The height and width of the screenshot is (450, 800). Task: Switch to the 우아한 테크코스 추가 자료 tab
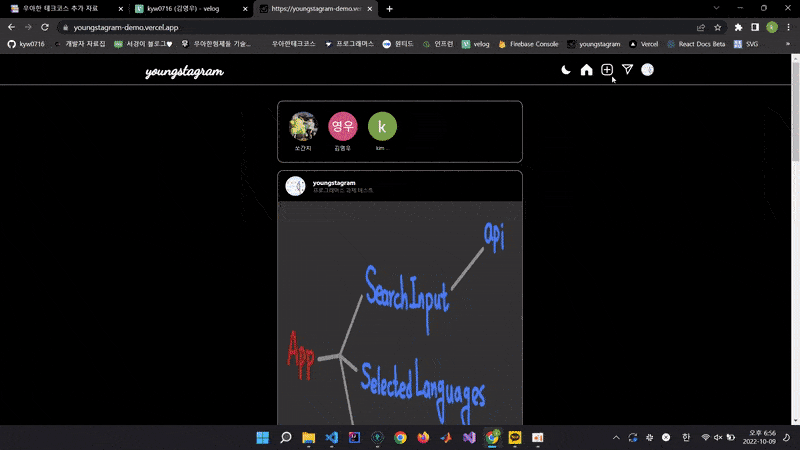click(x=66, y=9)
